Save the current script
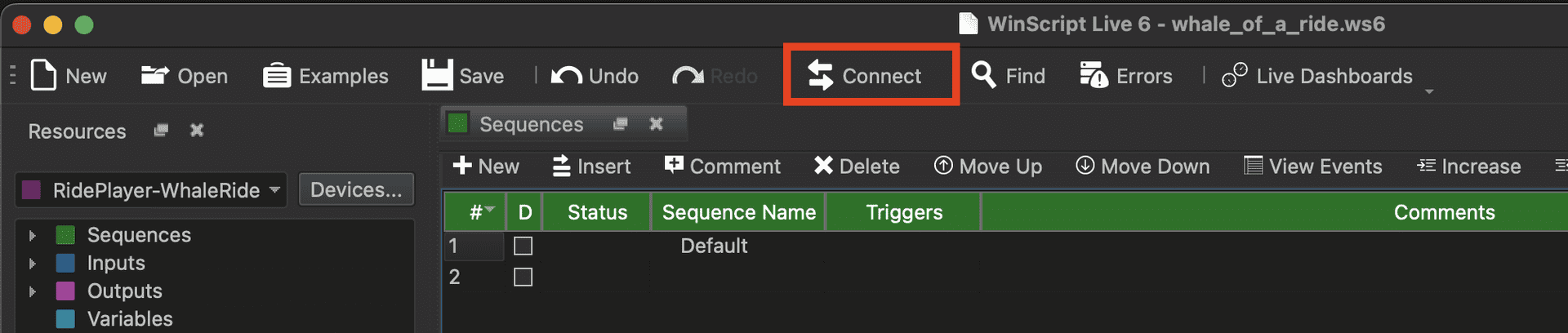The image size is (1568, 333). coord(463,76)
